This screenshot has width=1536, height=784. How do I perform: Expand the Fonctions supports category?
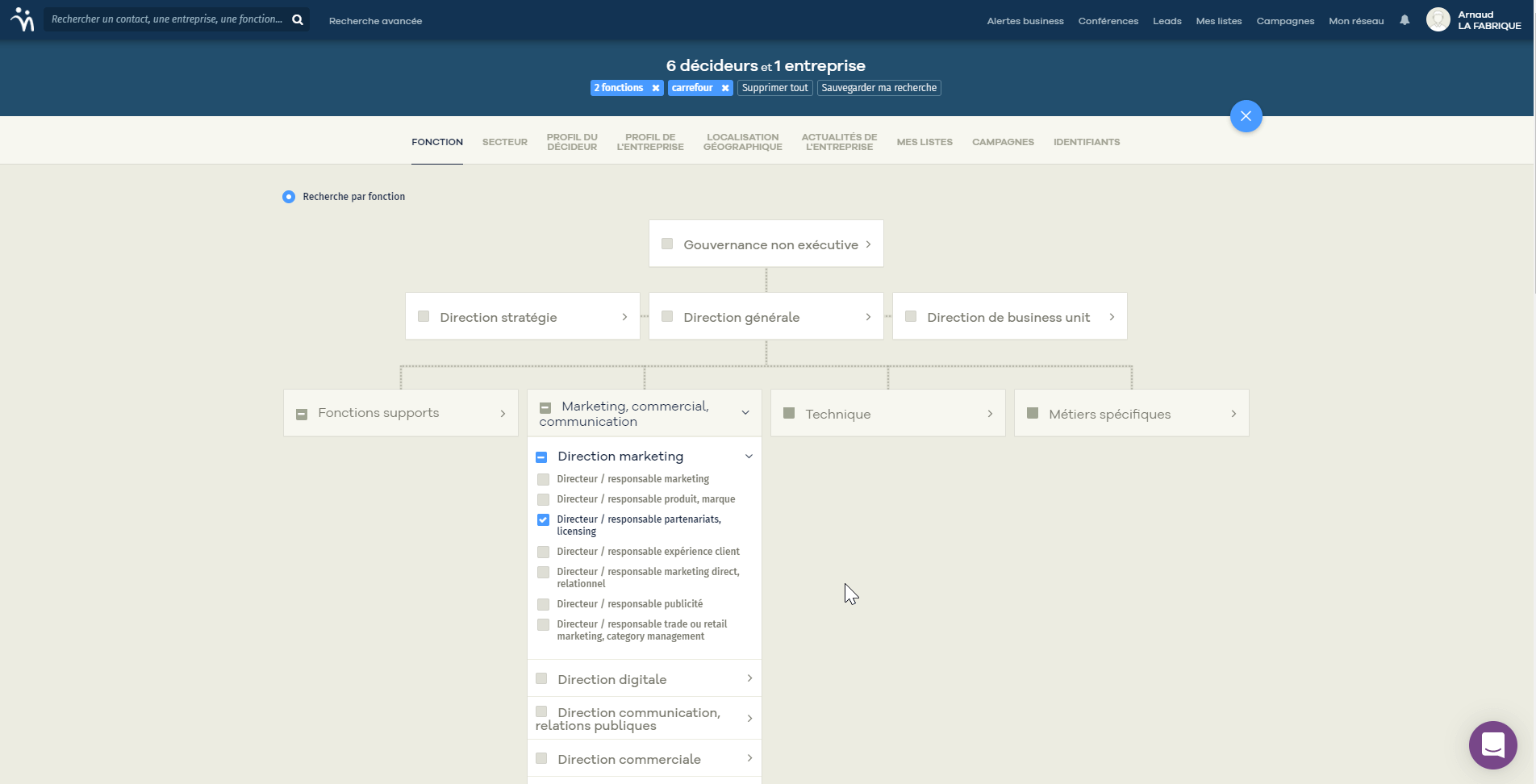(503, 414)
